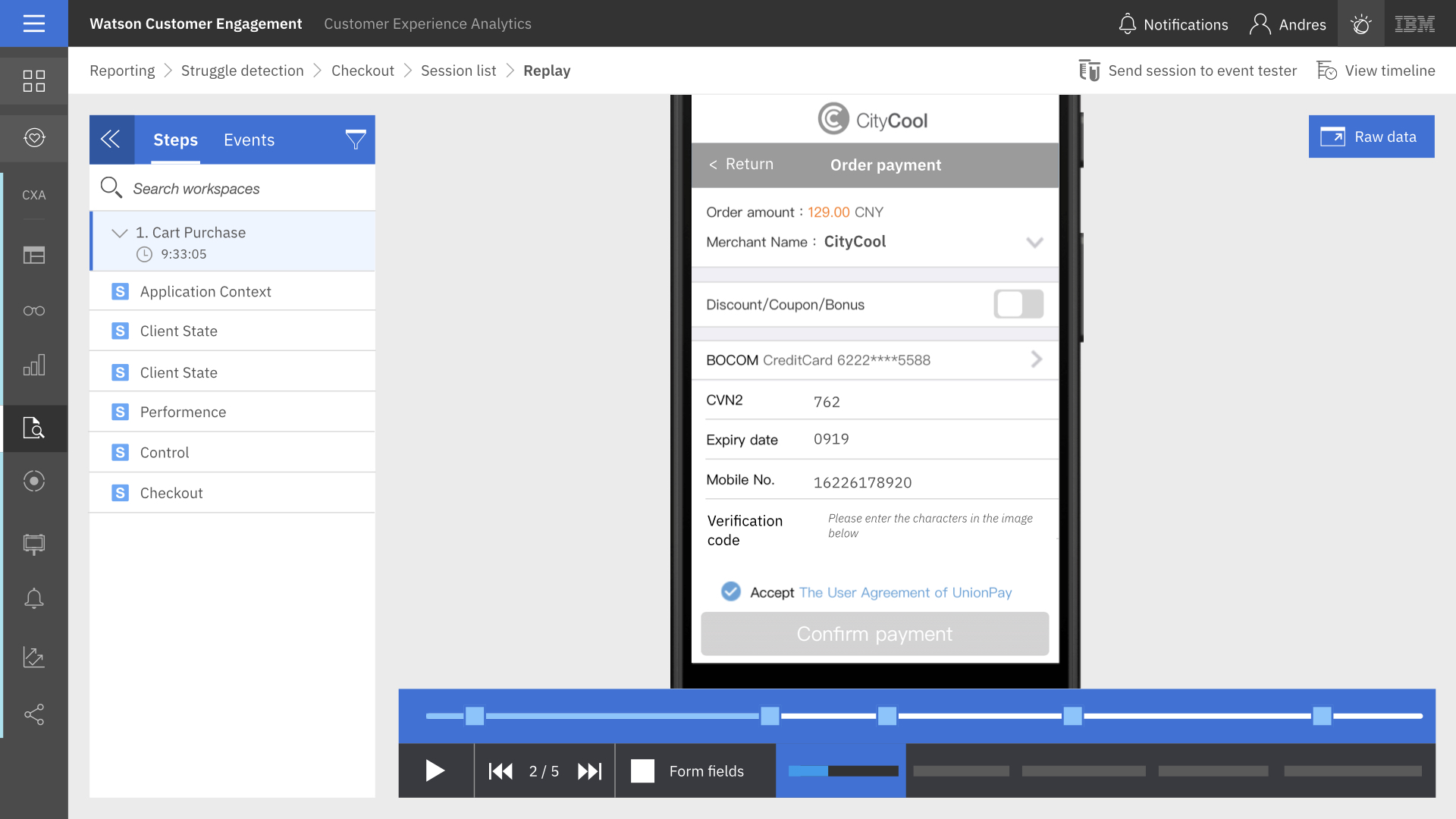Select the Application Context step

232,291
